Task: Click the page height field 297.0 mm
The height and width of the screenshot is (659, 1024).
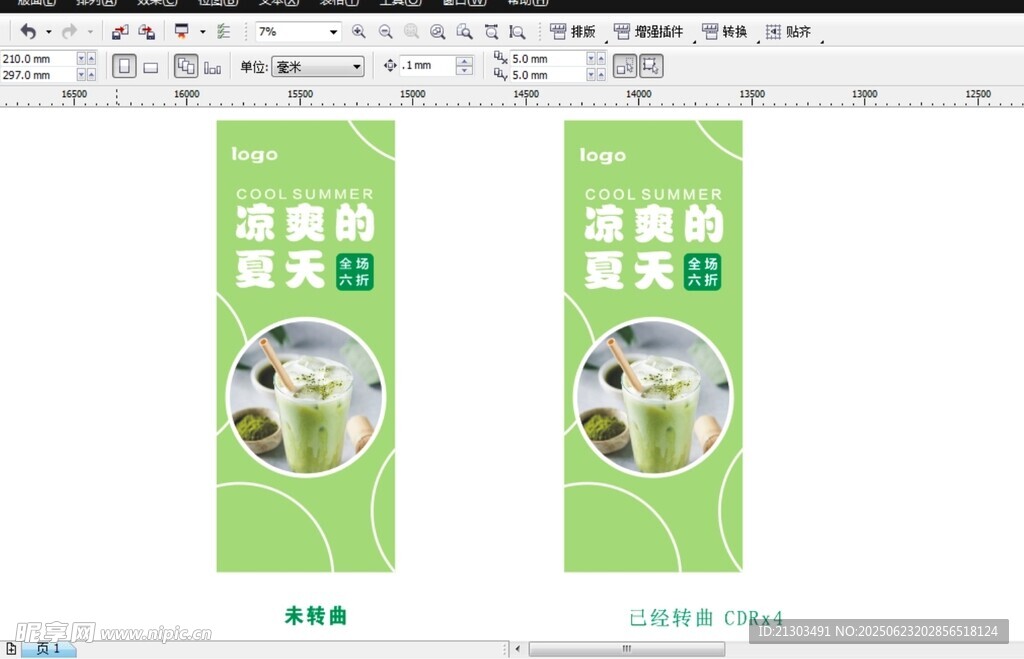Action: (x=38, y=75)
